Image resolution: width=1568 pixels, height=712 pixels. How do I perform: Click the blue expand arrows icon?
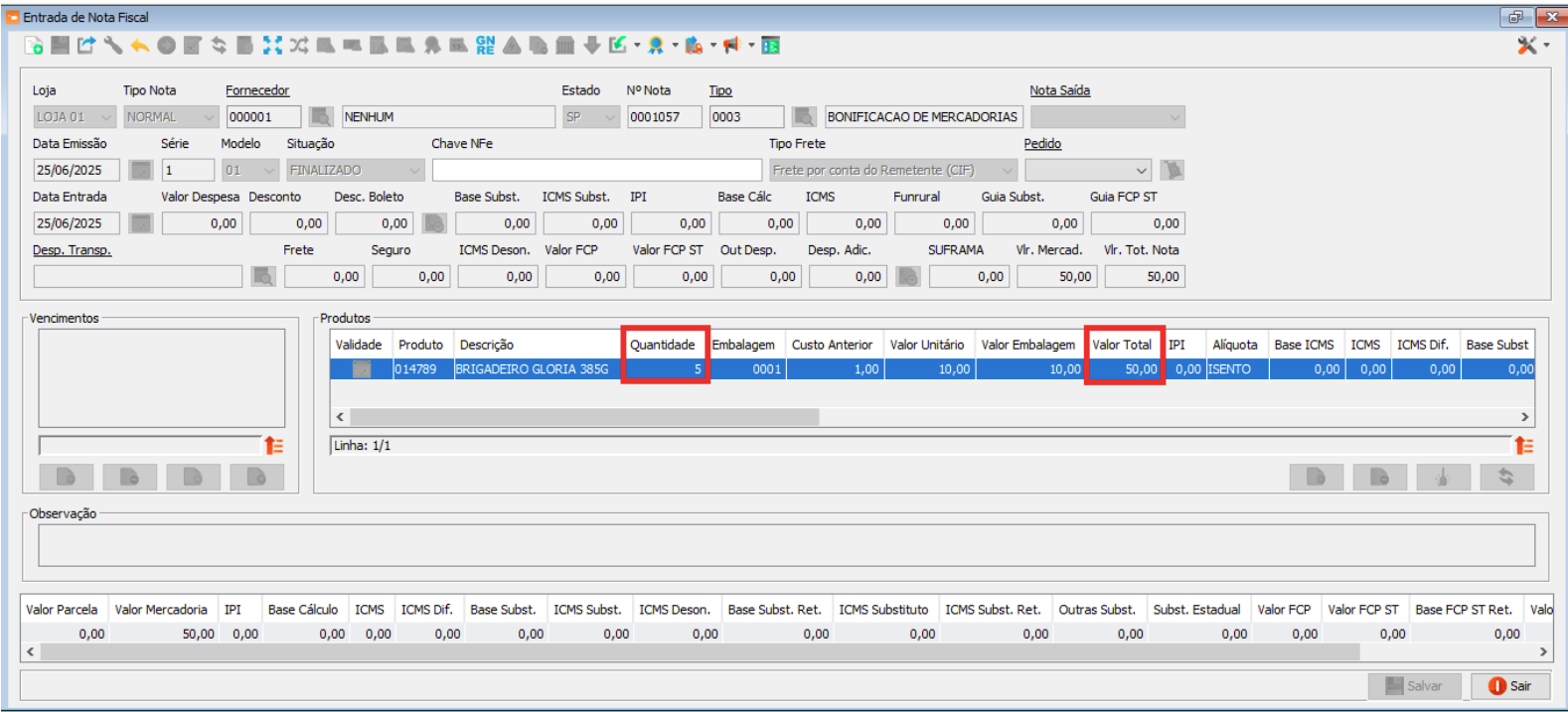pyautogui.click(x=272, y=46)
